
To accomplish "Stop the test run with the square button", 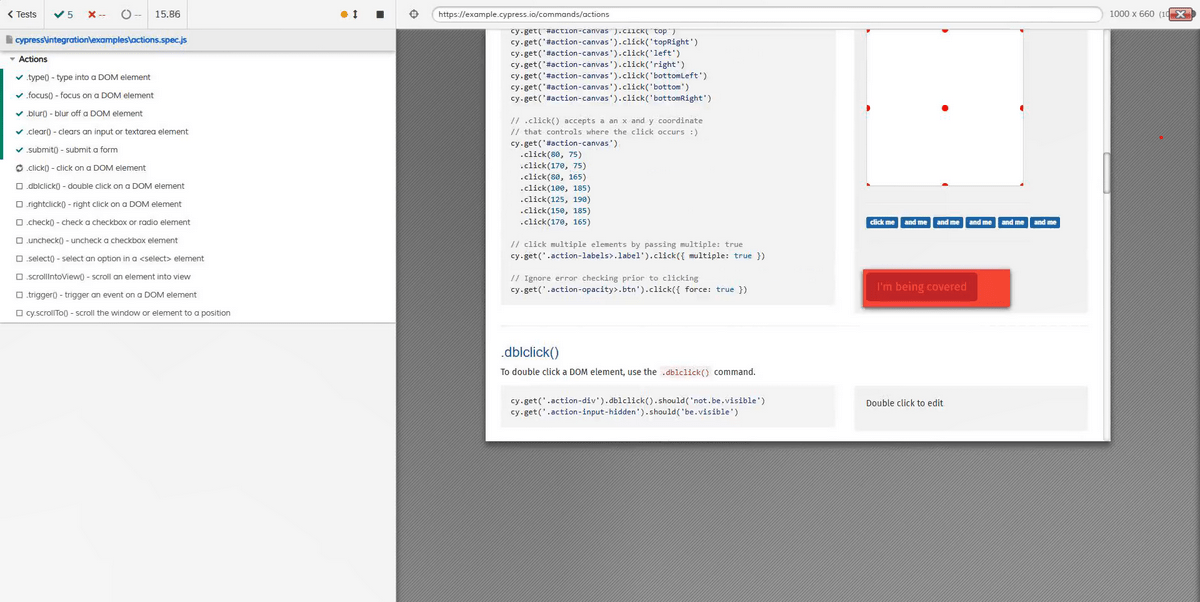I will (x=380, y=14).
